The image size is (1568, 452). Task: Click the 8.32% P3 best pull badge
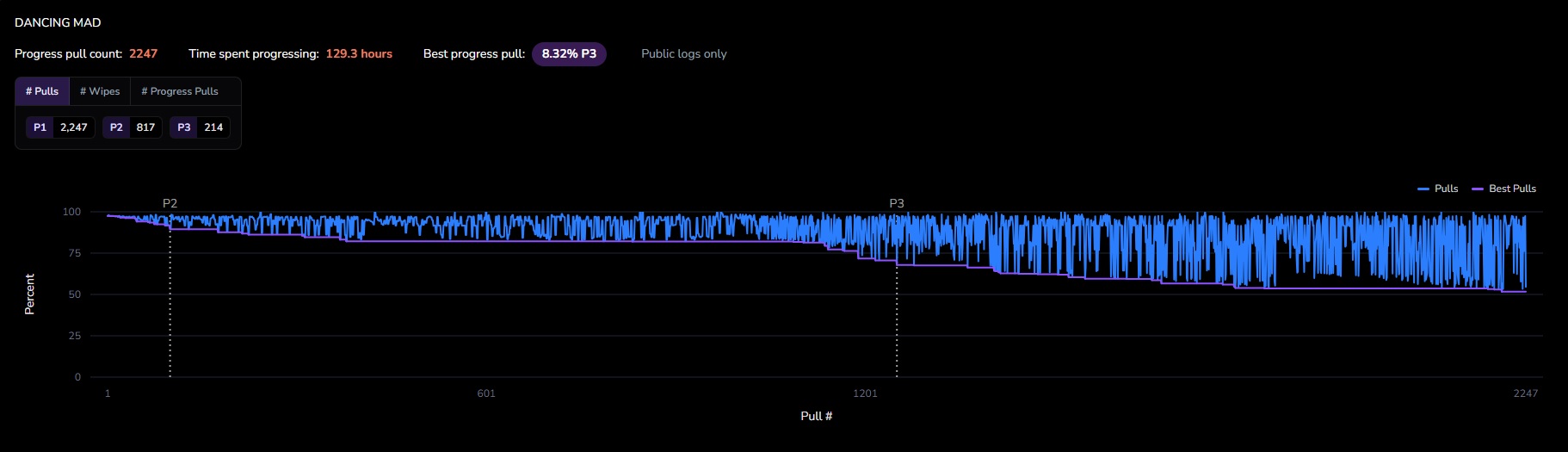click(569, 53)
